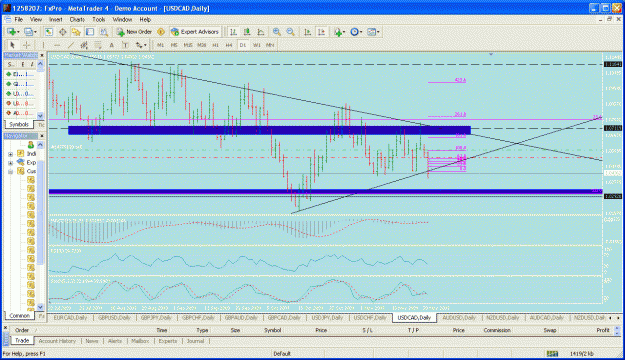Select the Fibonacci retracement tool
625x360 pixels.
tap(98, 45)
